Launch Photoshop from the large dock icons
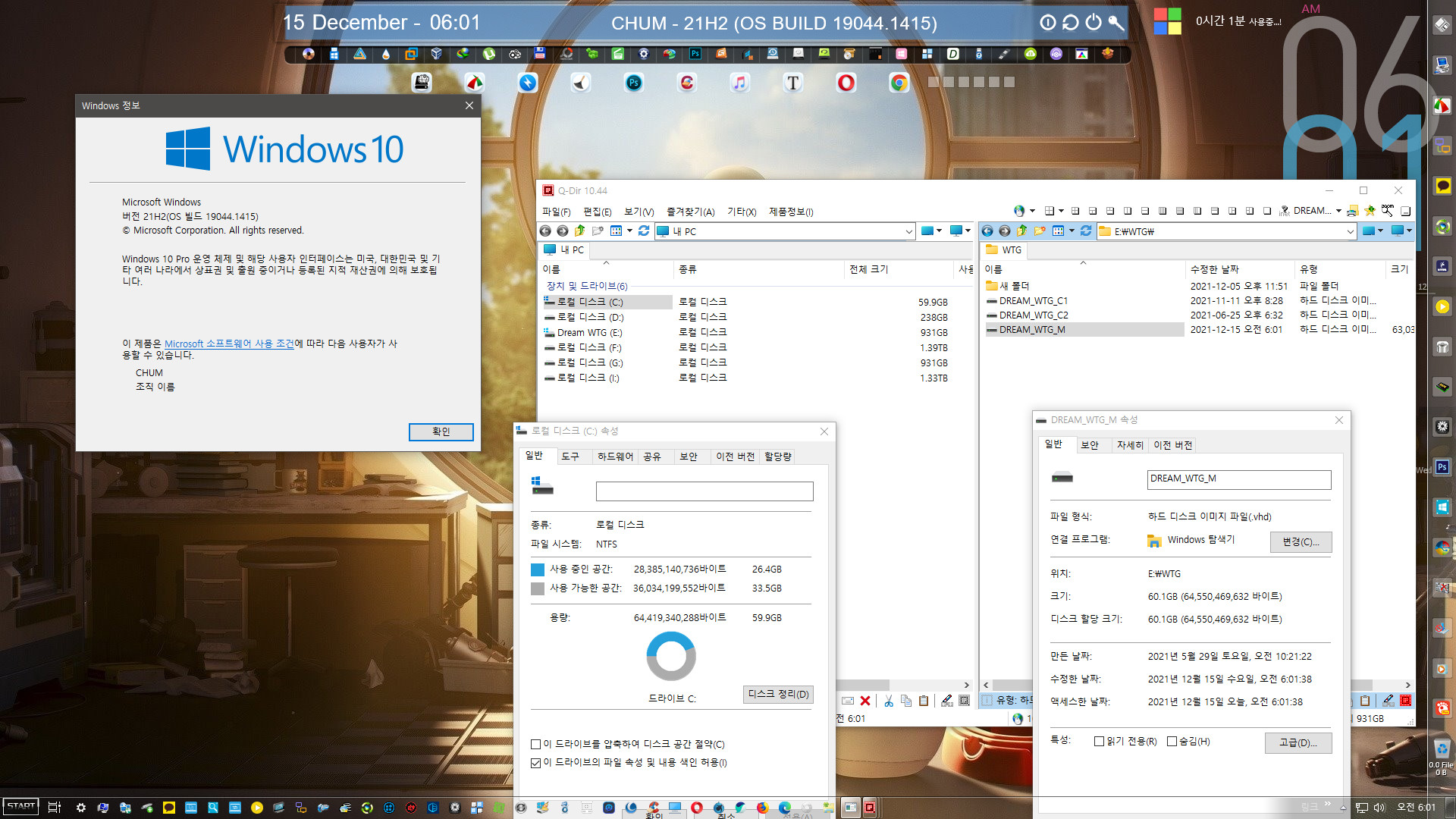This screenshot has width=1456, height=819. pos(634,83)
